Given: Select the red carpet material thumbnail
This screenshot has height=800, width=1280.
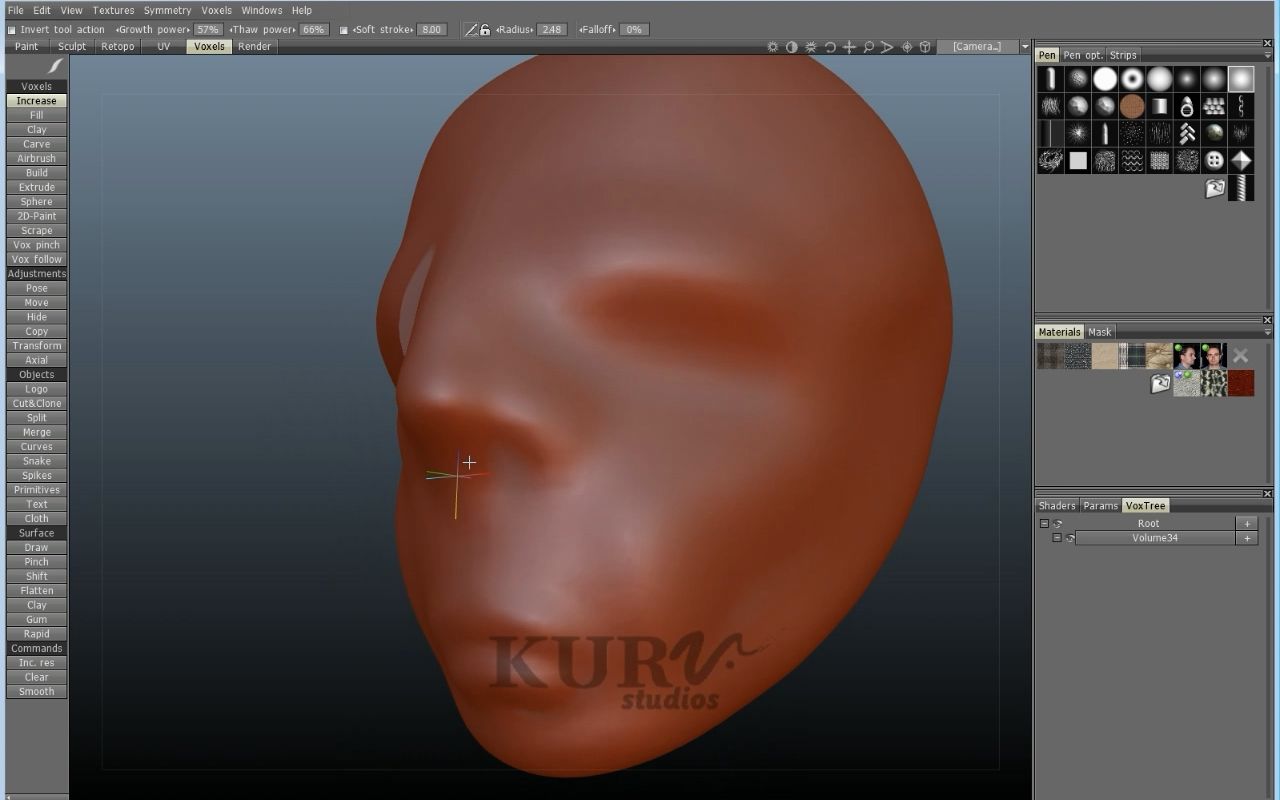Looking at the screenshot, I should click(1241, 383).
